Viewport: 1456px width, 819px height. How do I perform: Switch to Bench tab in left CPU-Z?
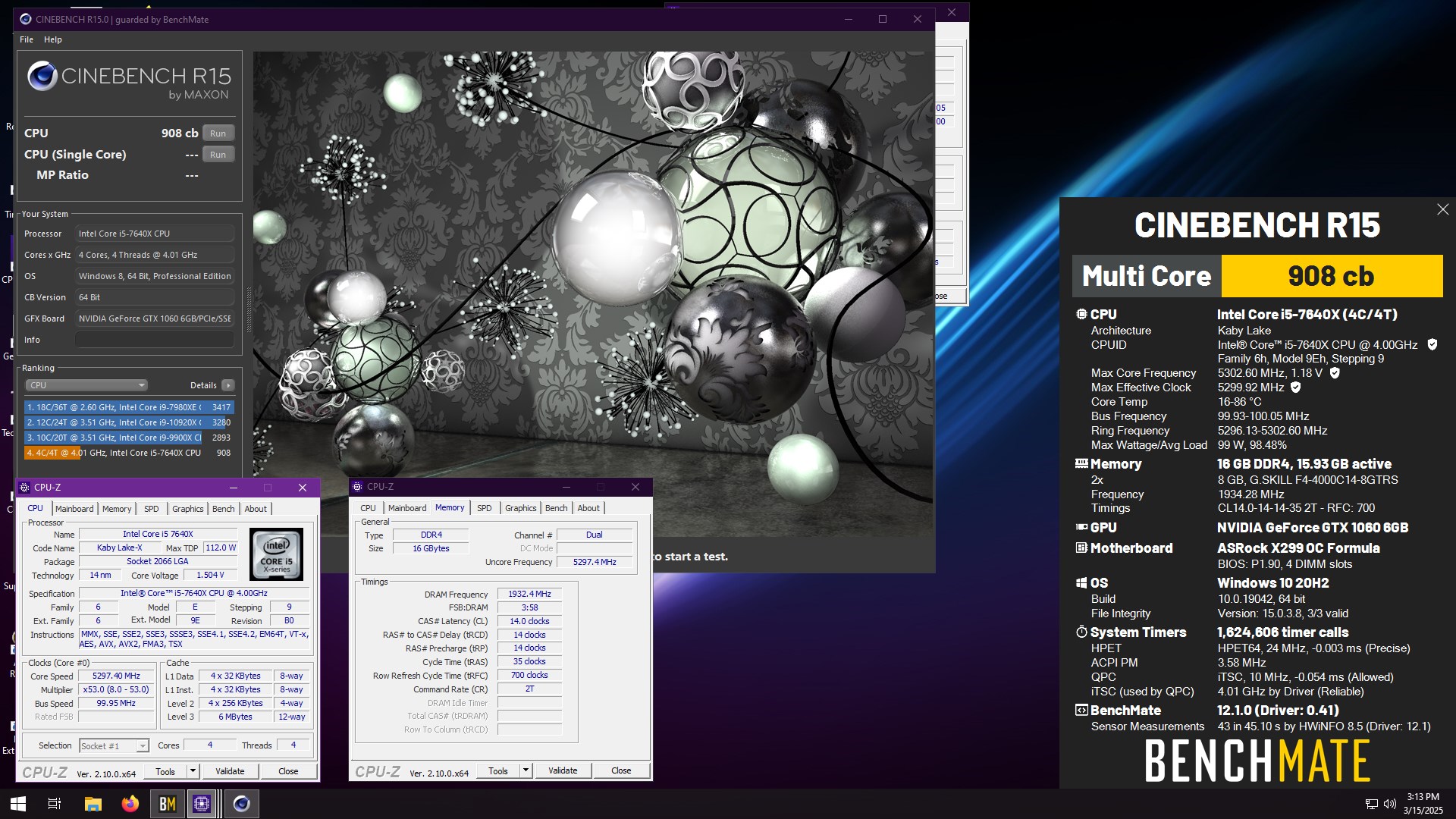(223, 509)
